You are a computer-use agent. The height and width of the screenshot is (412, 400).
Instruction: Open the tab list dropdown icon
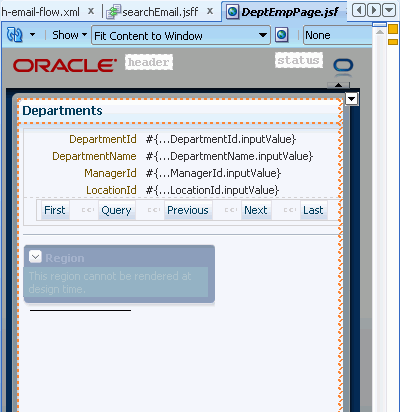[x=389, y=11]
